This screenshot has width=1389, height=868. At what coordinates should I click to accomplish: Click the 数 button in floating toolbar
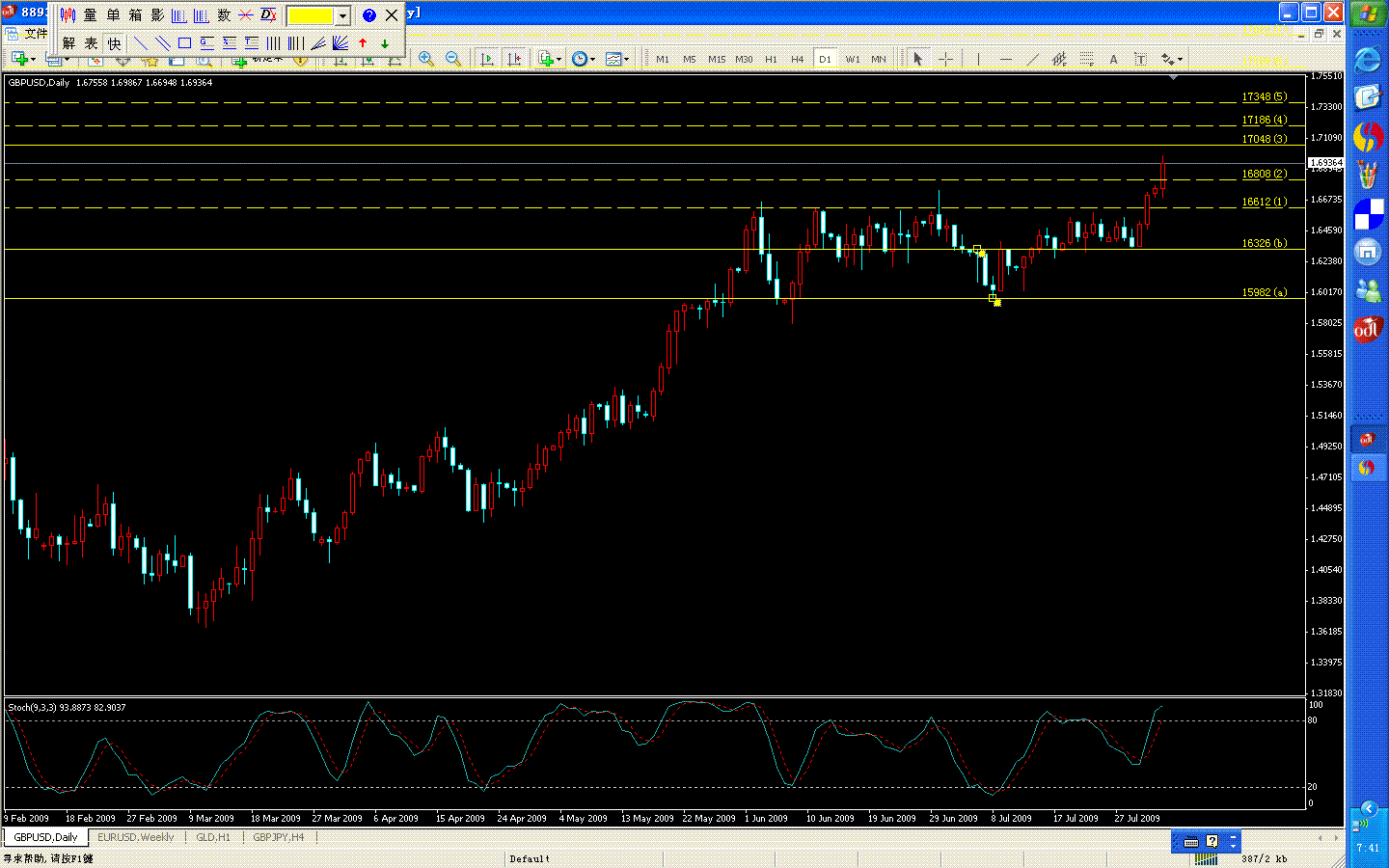point(224,15)
